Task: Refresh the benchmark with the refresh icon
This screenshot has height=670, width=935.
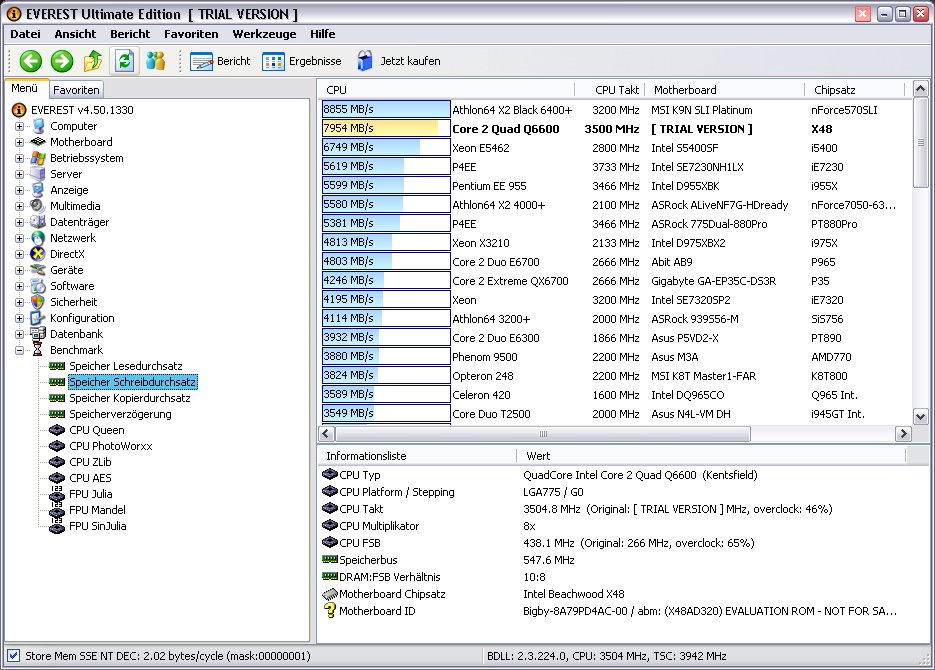Action: (x=124, y=61)
